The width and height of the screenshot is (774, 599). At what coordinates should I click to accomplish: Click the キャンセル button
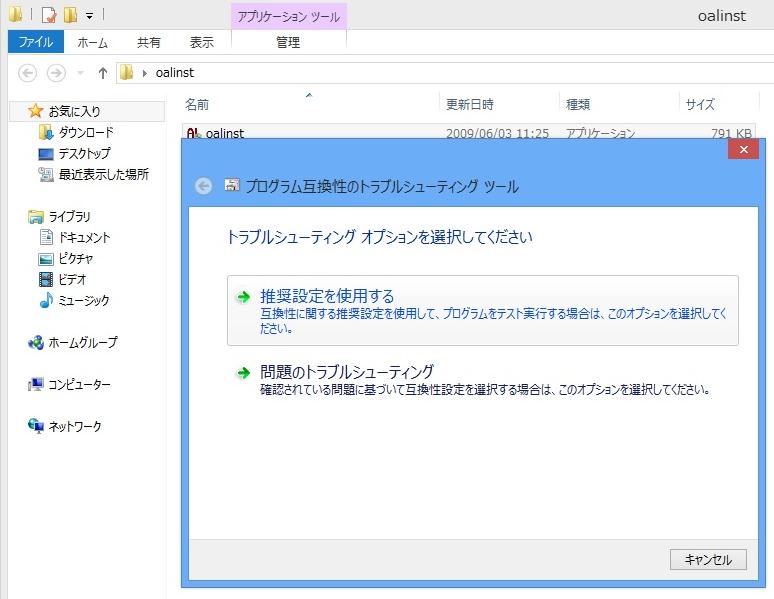pyautogui.click(x=708, y=559)
